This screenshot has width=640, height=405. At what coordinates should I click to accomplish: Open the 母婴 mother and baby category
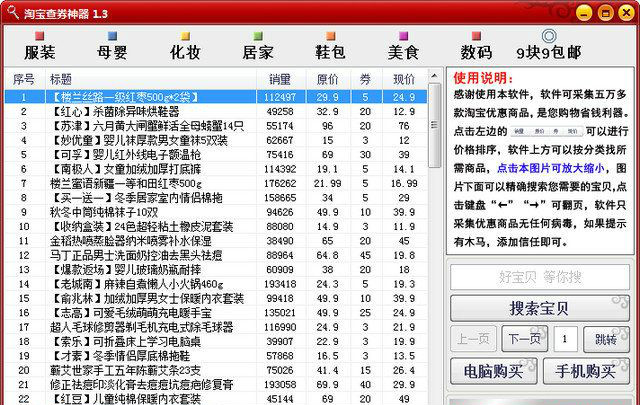click(112, 47)
